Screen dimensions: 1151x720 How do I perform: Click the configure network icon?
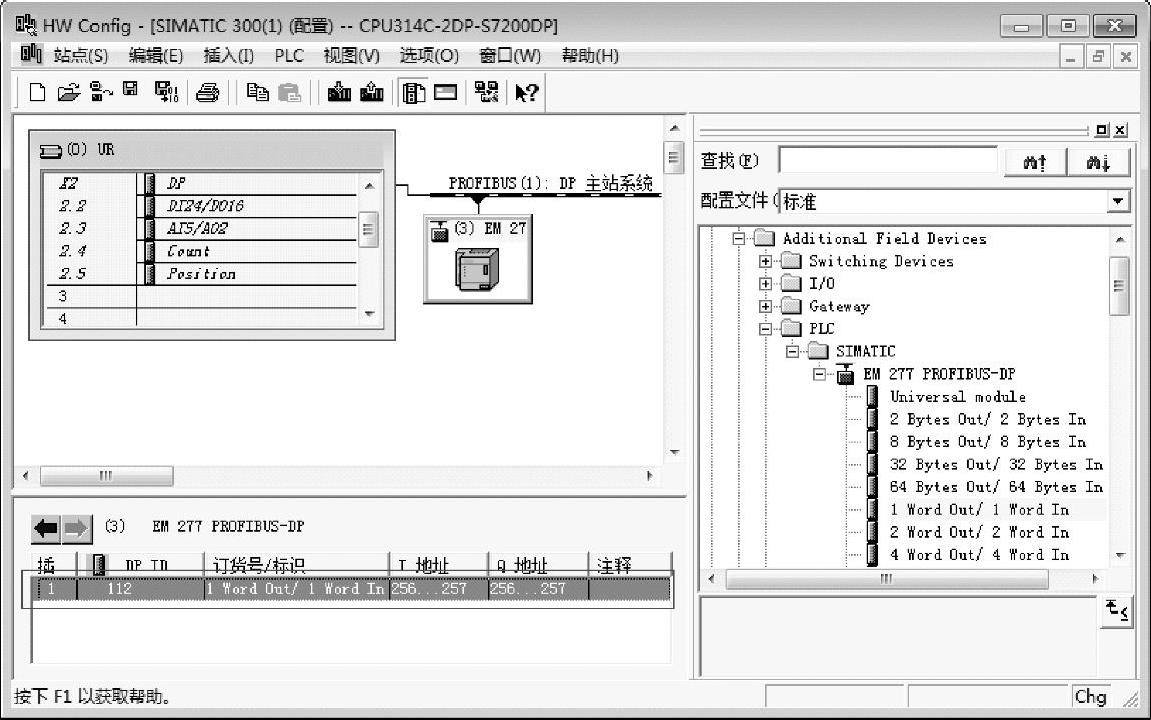coord(486,92)
